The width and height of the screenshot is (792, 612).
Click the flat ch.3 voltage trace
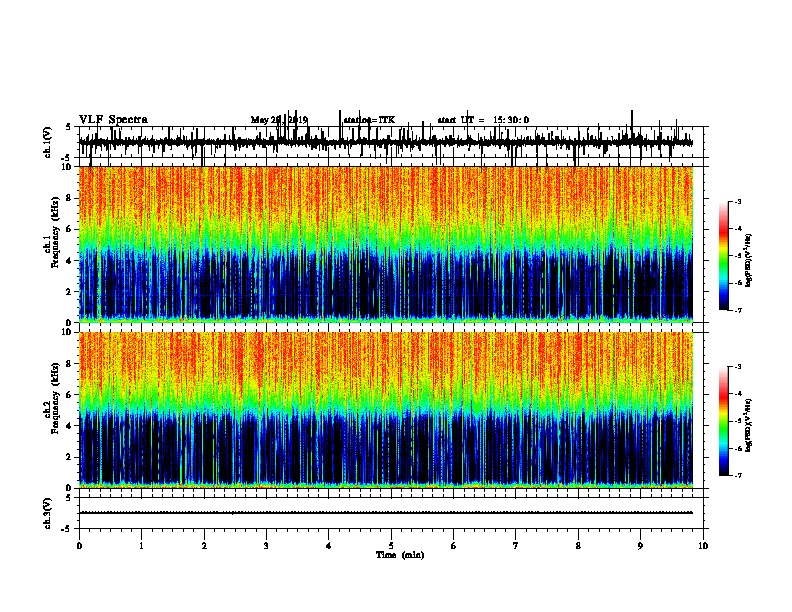pos(385,513)
